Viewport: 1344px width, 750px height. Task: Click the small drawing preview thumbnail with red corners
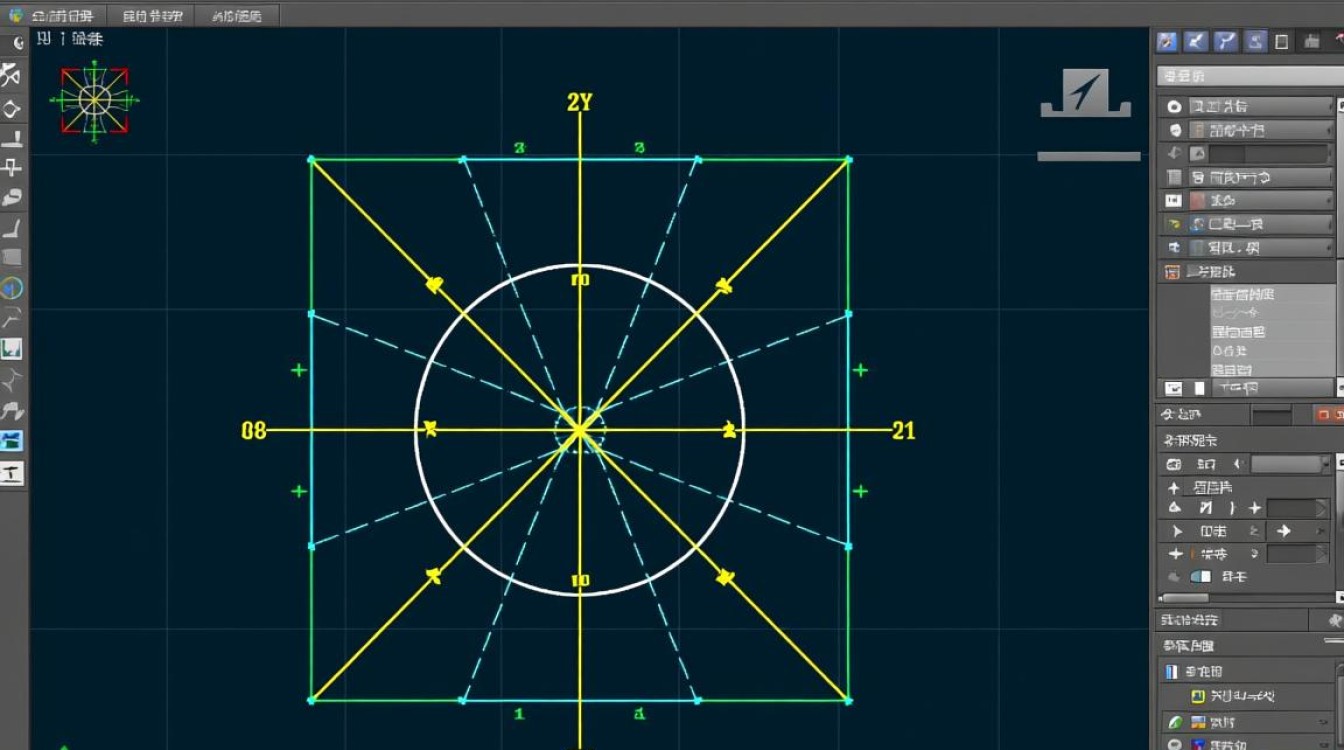click(x=95, y=100)
